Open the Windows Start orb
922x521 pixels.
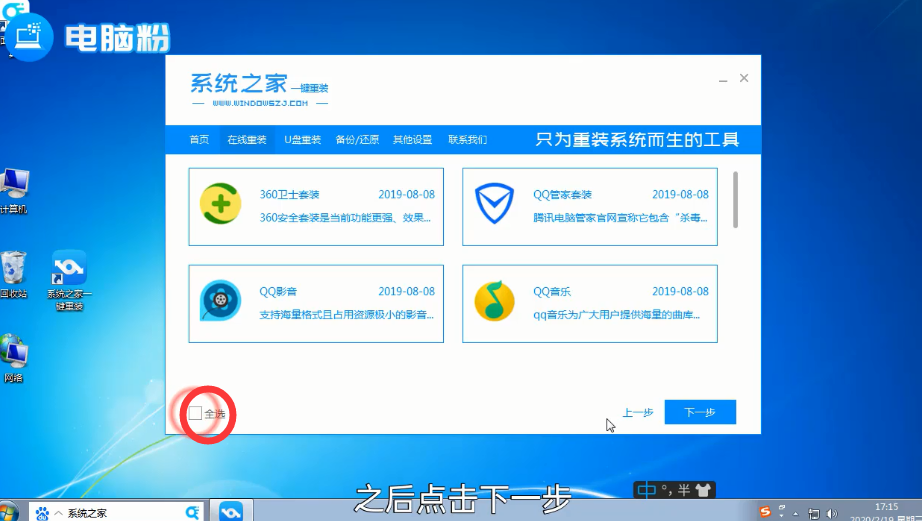pos(9,512)
